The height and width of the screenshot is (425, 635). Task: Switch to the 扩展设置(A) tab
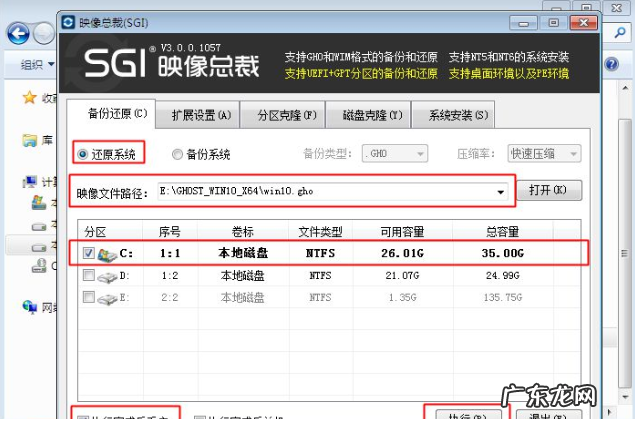(198, 115)
